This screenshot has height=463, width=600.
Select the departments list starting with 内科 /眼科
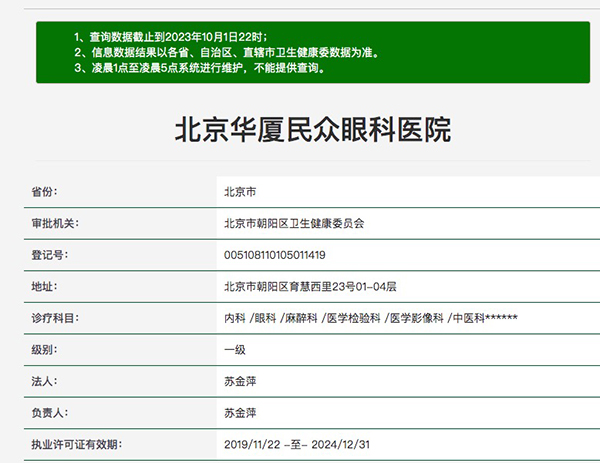click(x=371, y=318)
